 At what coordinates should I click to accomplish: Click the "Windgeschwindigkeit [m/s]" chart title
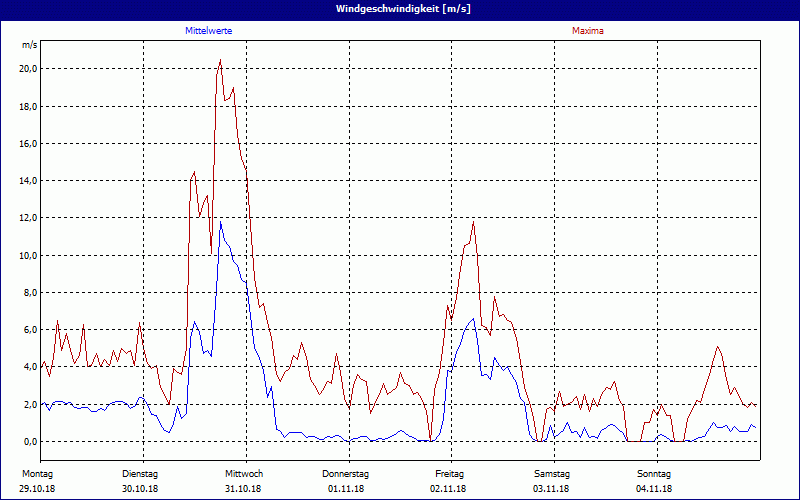[x=400, y=8]
